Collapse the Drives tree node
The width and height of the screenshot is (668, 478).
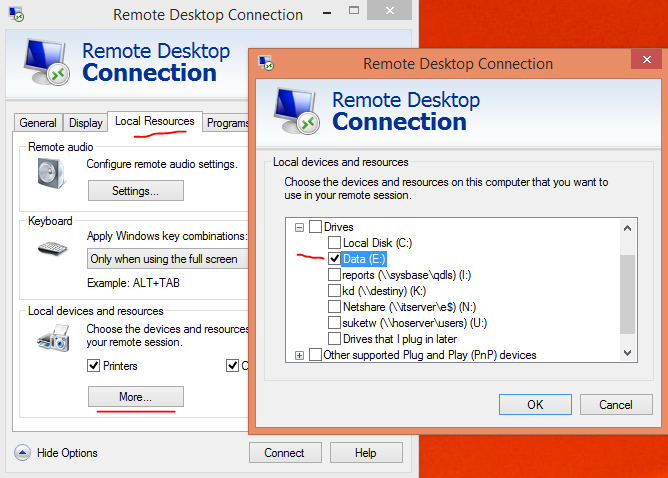tap(299, 227)
